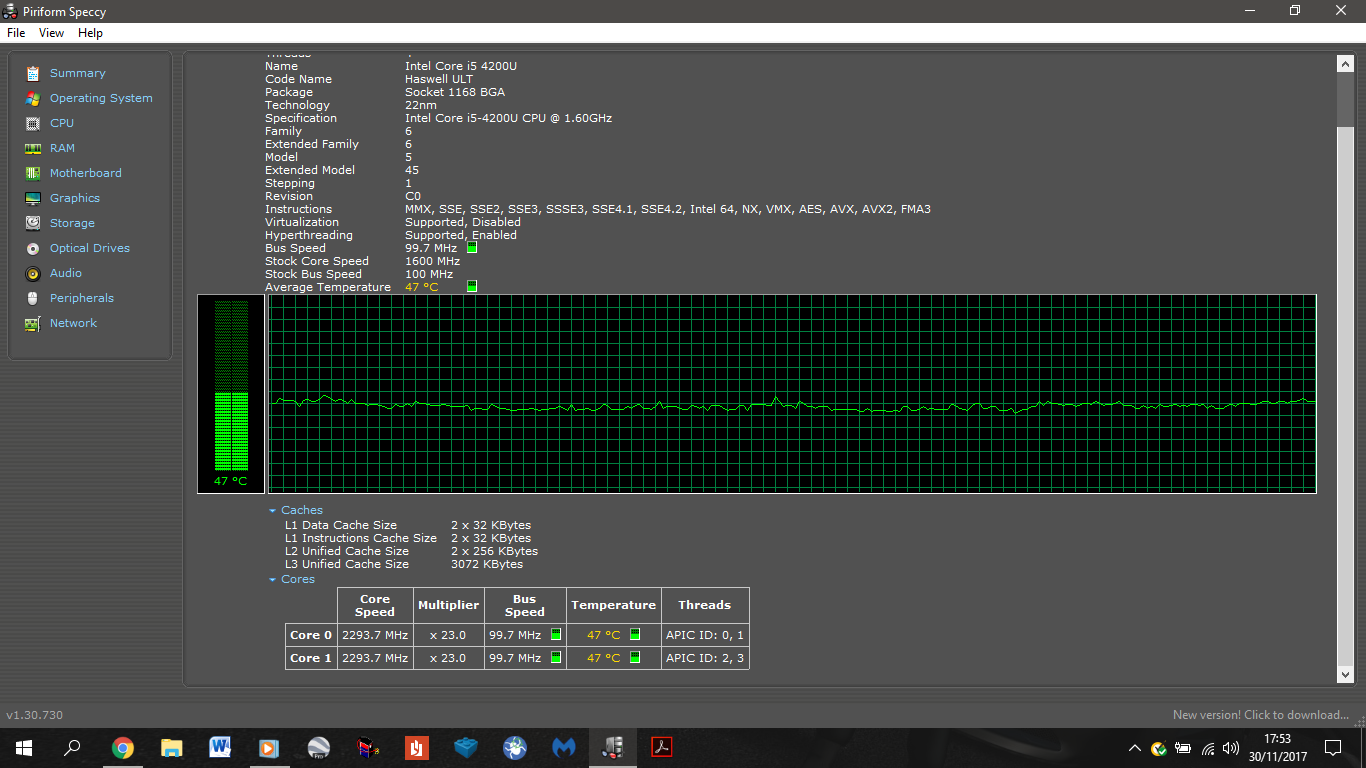
Task: Collapse the Caches section
Action: coord(272,510)
